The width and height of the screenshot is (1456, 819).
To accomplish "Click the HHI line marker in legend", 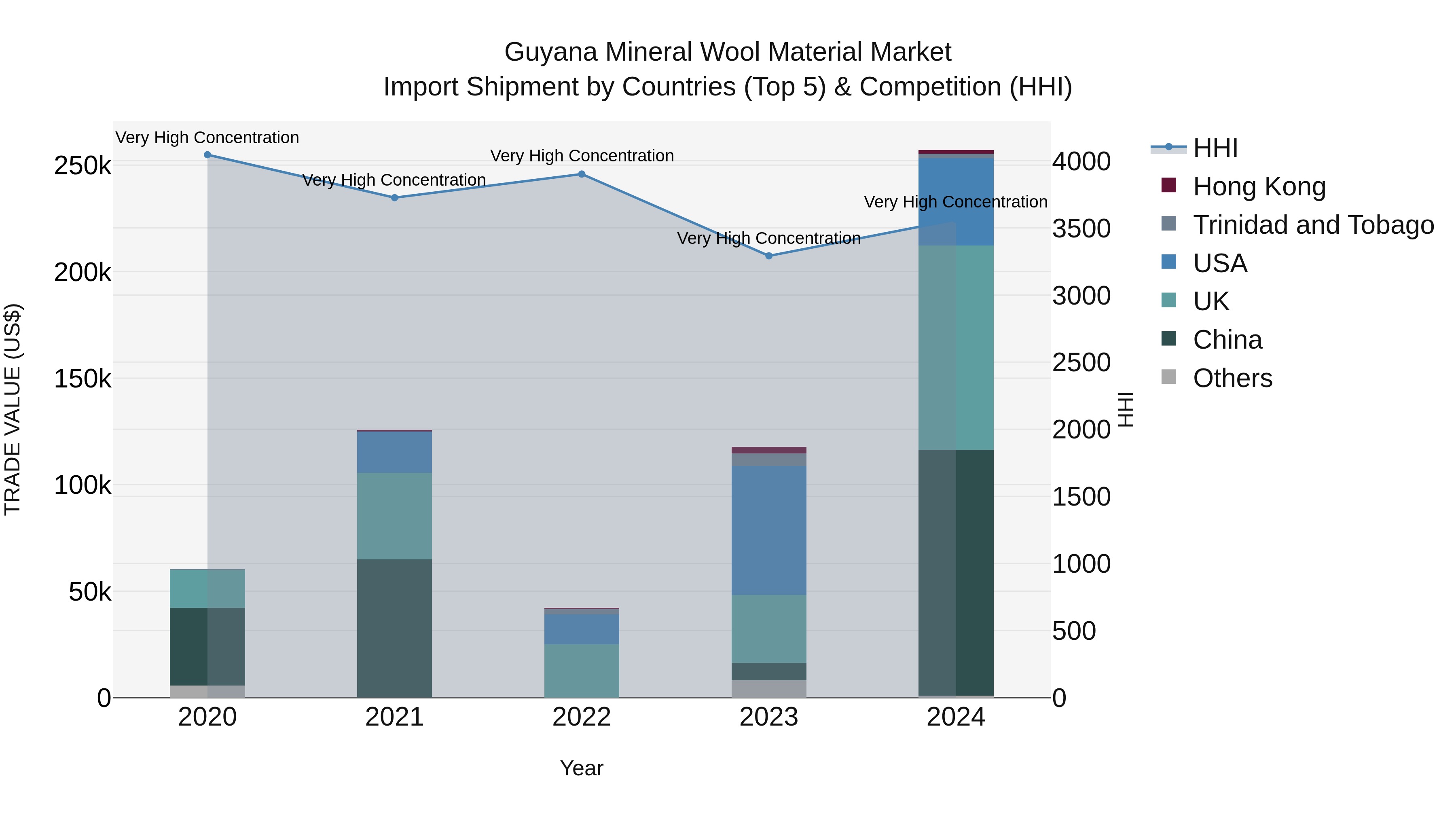I will [x=1168, y=148].
